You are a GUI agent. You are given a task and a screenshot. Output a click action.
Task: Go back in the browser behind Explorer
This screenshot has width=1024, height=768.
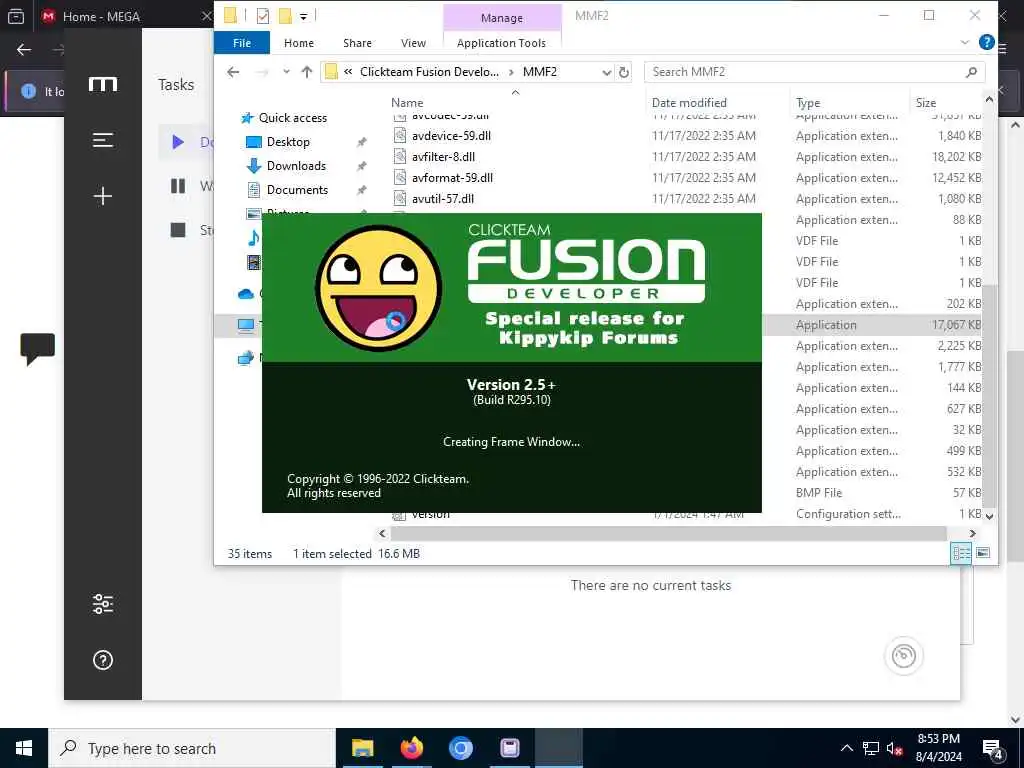coord(24,50)
